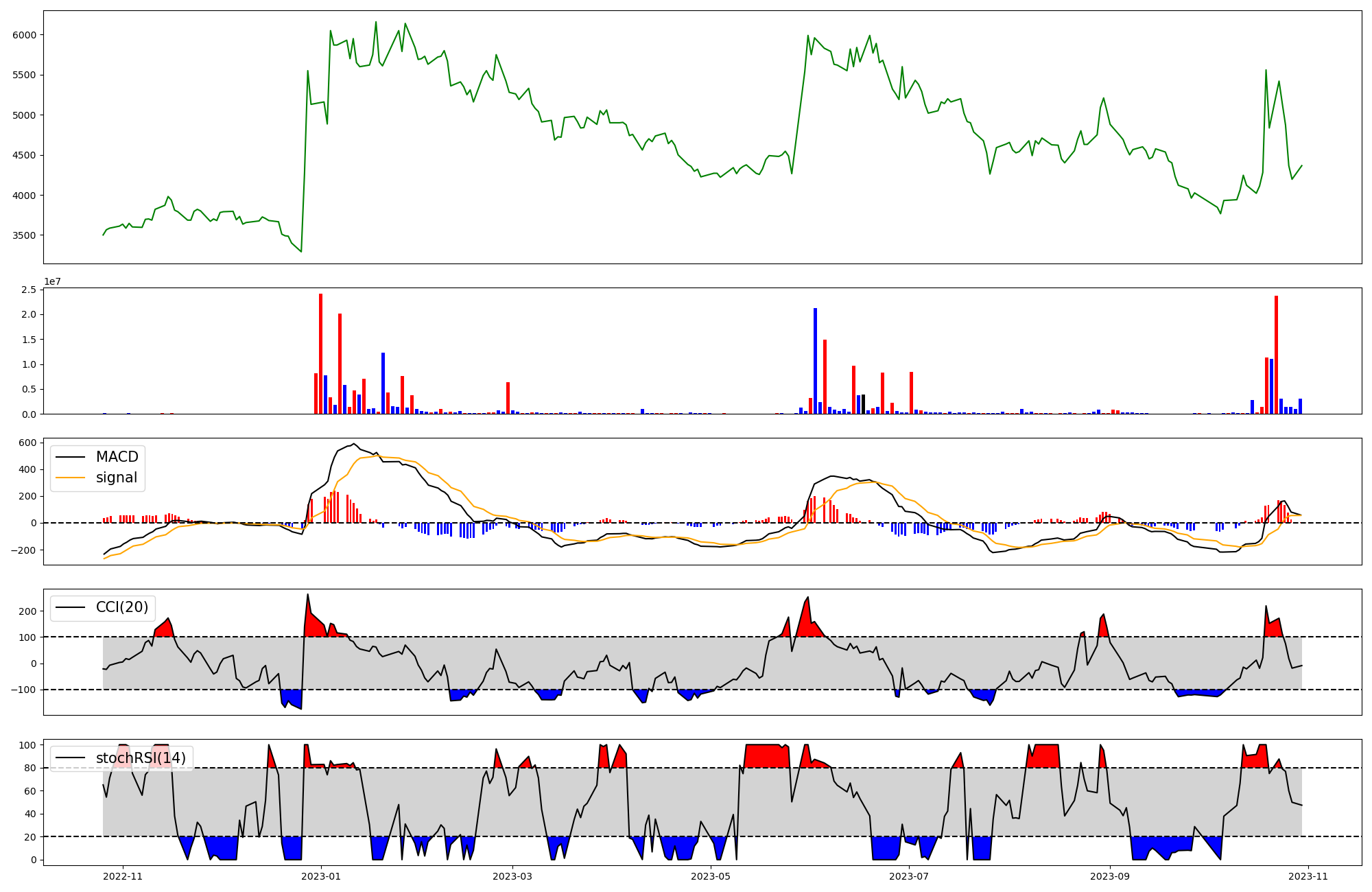
Task: Click the 600 label on MACD axis
Action: click(28, 443)
